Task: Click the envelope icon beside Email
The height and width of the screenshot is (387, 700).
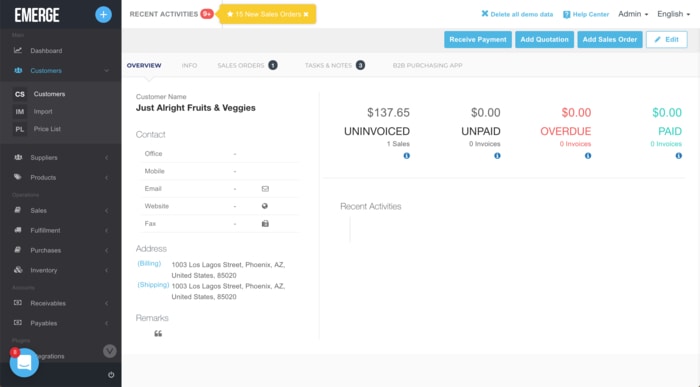Action: [x=265, y=189]
